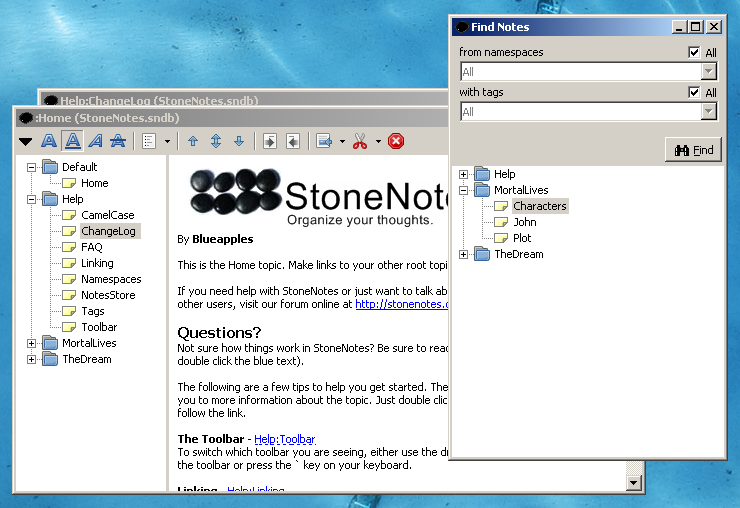Apply italic text formatting

96,141
